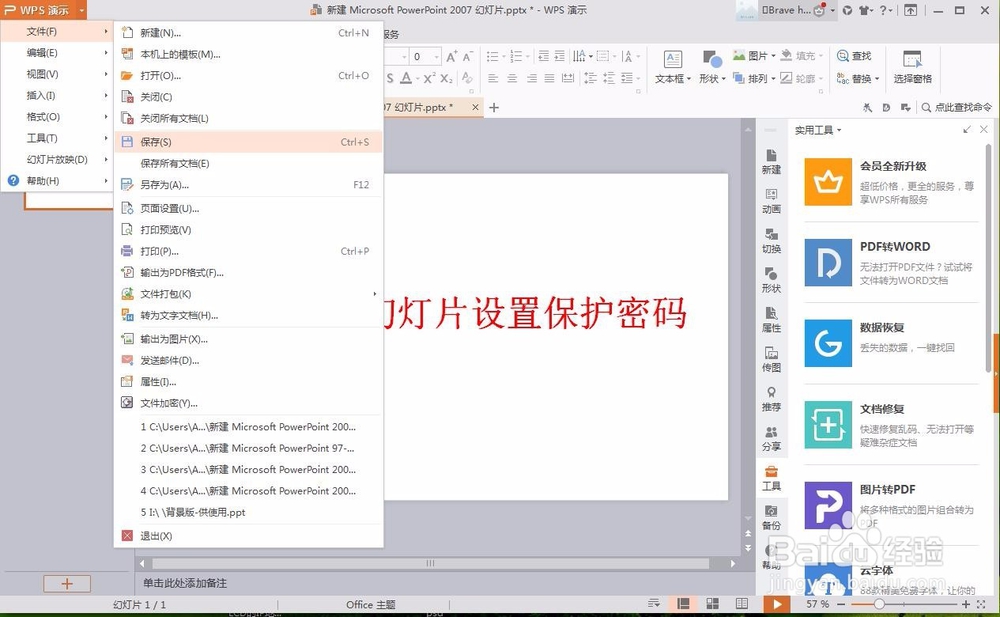1000x617 pixels.
Task: Open font color dropdown arrow
Action: click(x=418, y=78)
